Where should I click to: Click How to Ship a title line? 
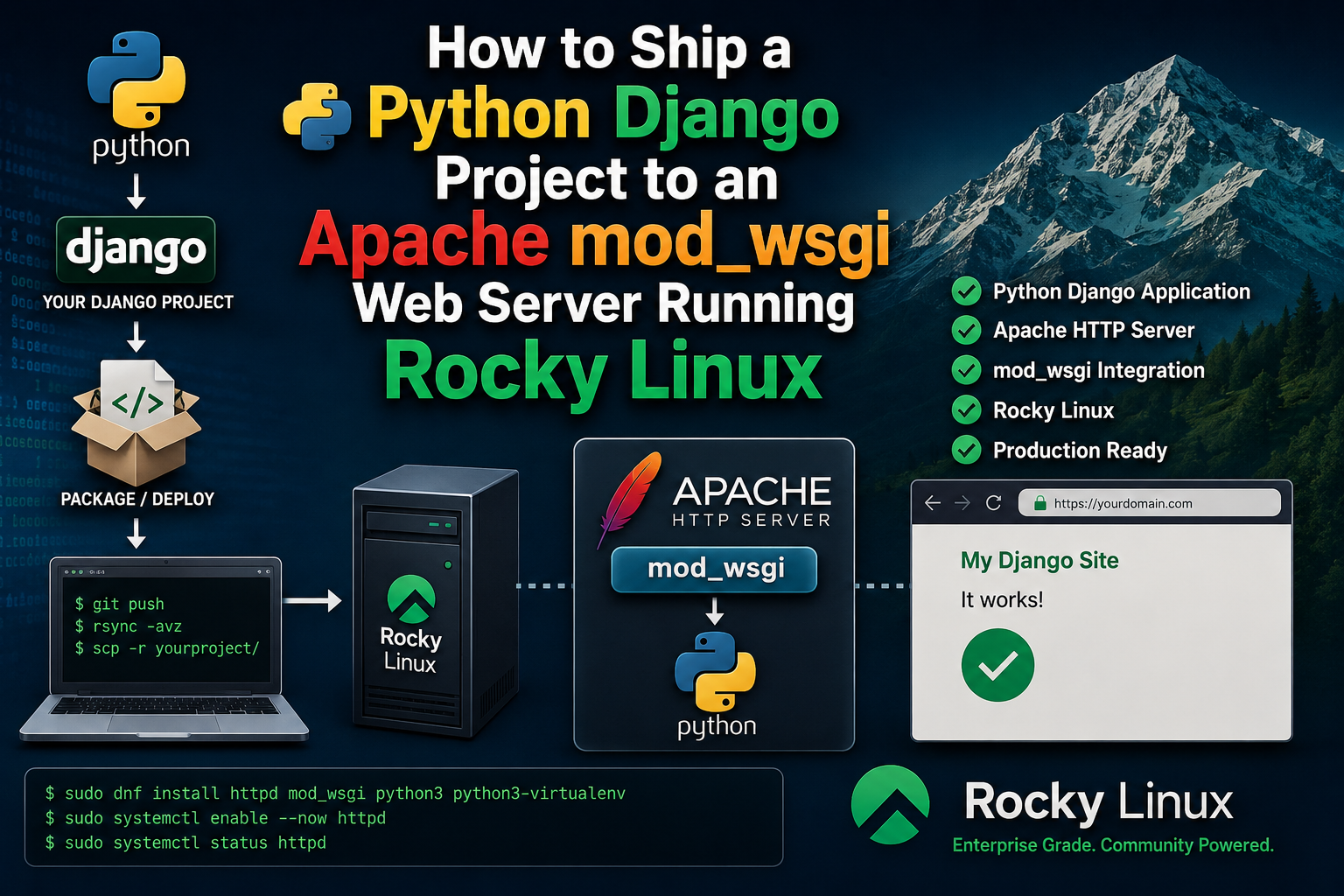click(609, 48)
